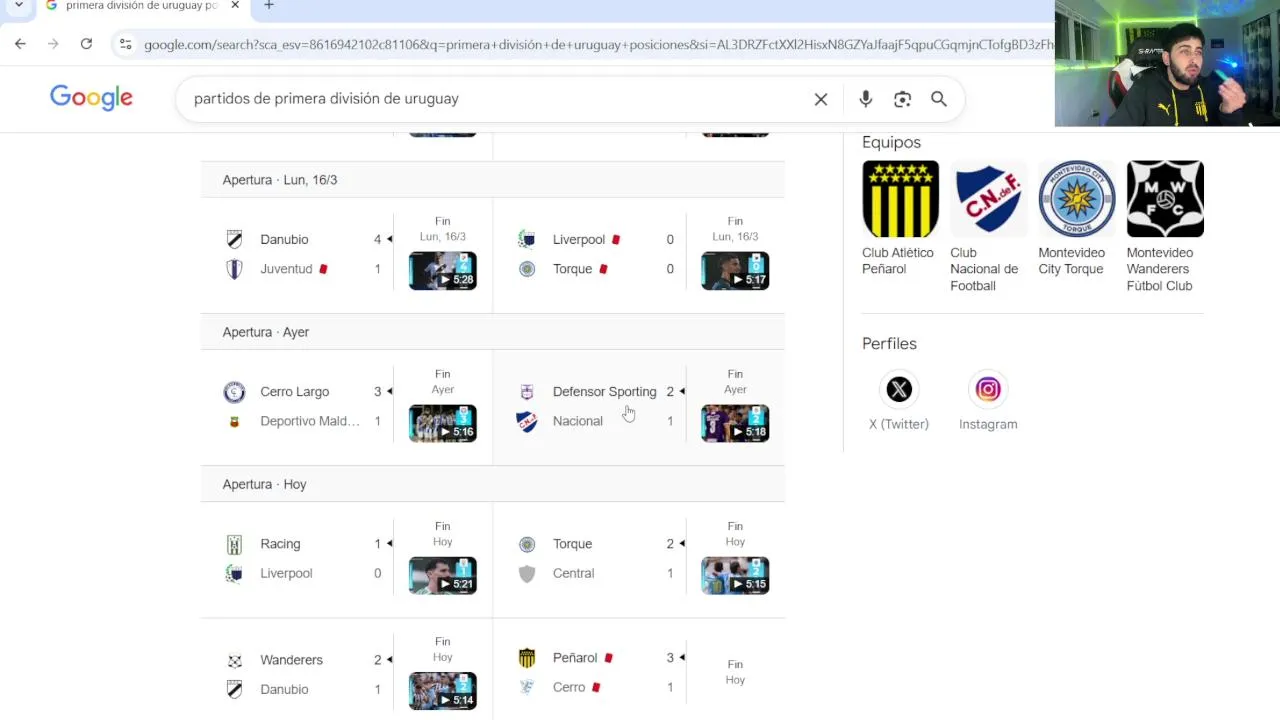Select Deportivo Mald... team name

pyautogui.click(x=310, y=421)
